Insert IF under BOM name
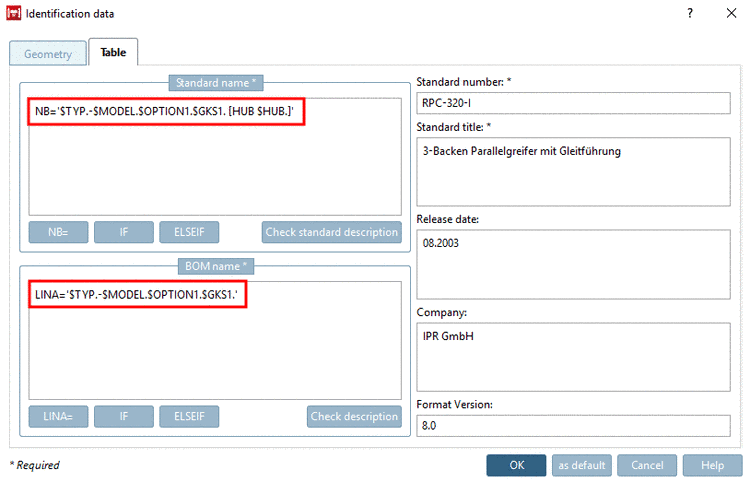The height and width of the screenshot is (482, 750). [x=123, y=416]
